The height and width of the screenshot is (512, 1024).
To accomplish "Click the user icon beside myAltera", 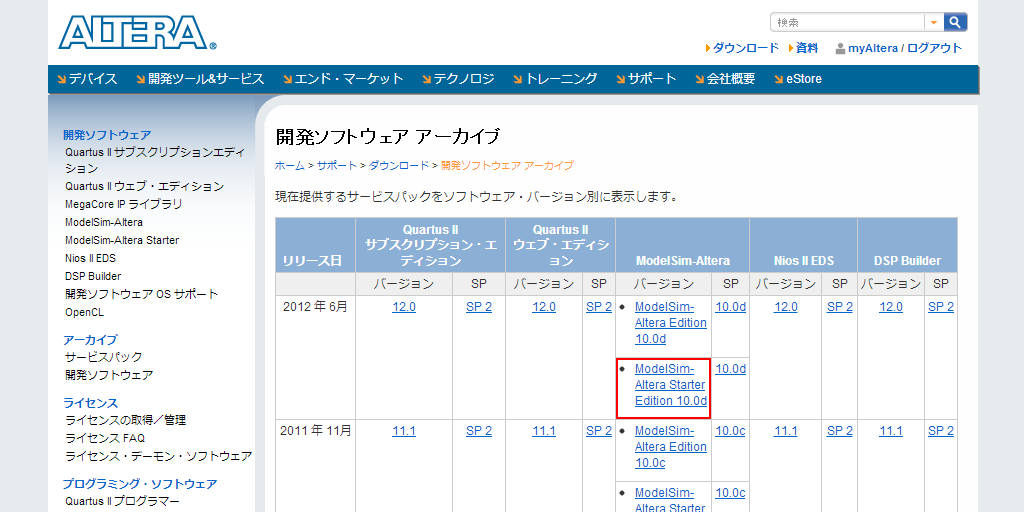I will pos(840,48).
